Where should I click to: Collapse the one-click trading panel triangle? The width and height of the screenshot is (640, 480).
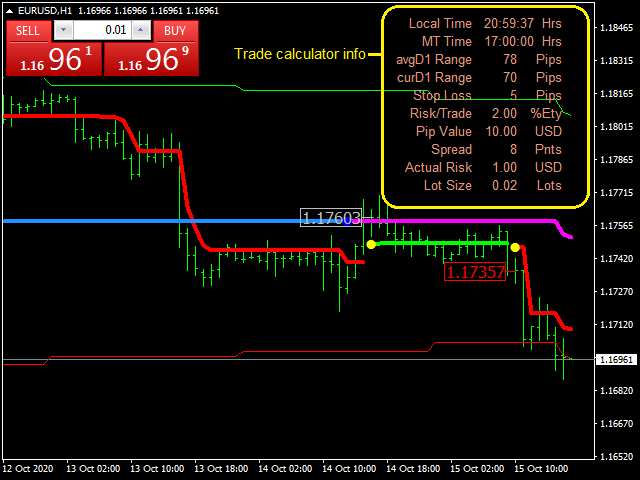9,11
